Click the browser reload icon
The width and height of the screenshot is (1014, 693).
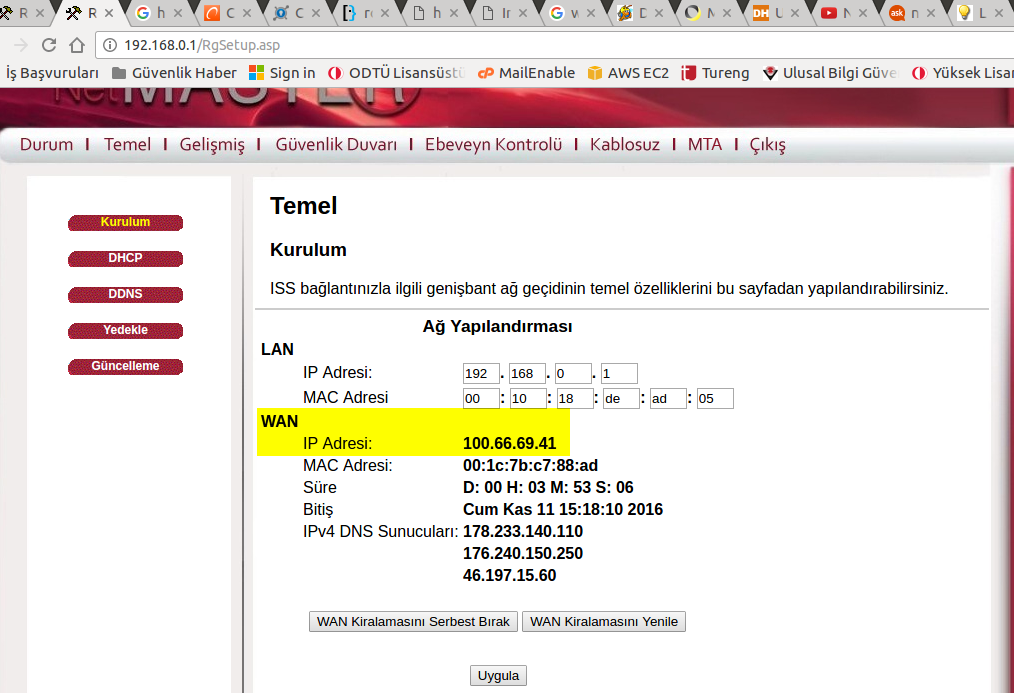(x=49, y=45)
